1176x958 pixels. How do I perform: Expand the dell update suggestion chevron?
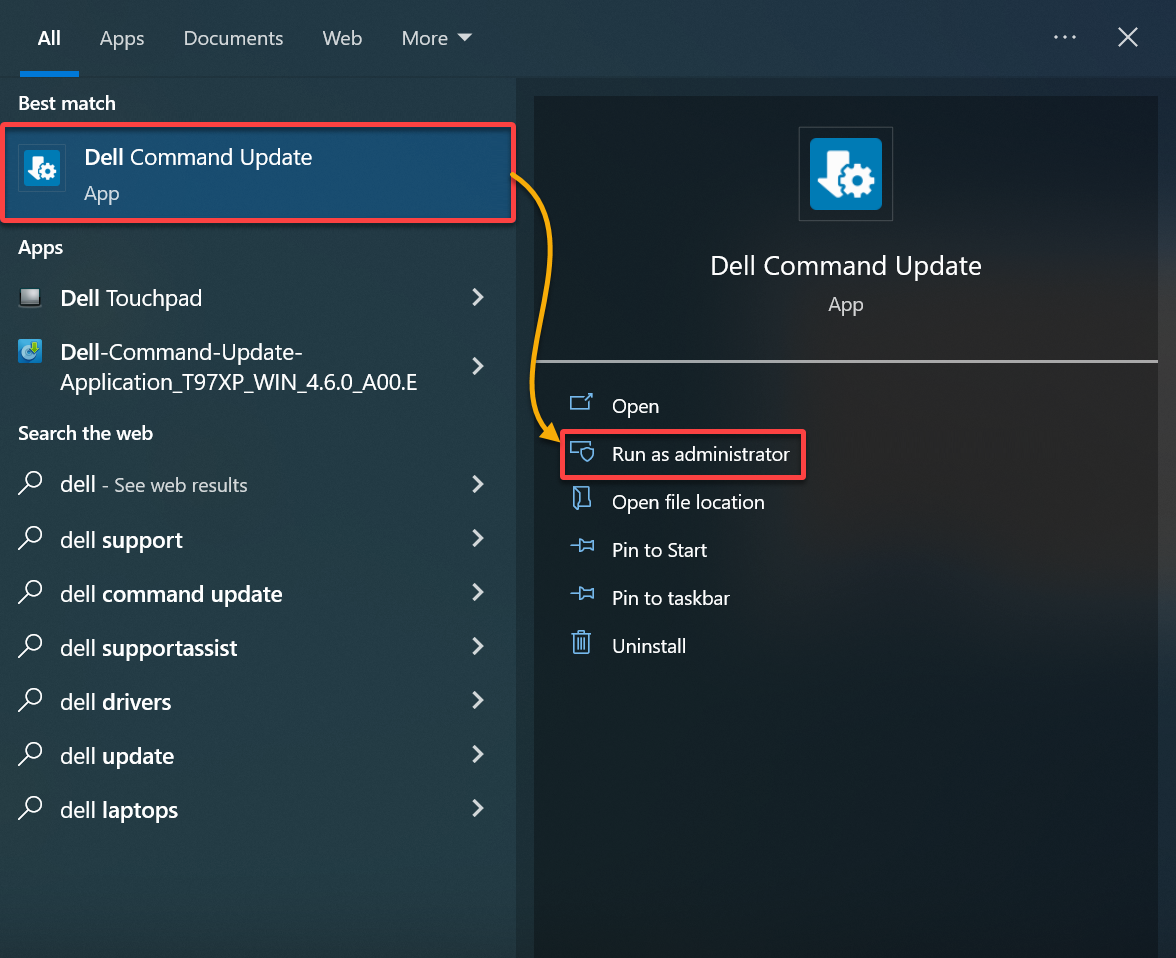478,754
